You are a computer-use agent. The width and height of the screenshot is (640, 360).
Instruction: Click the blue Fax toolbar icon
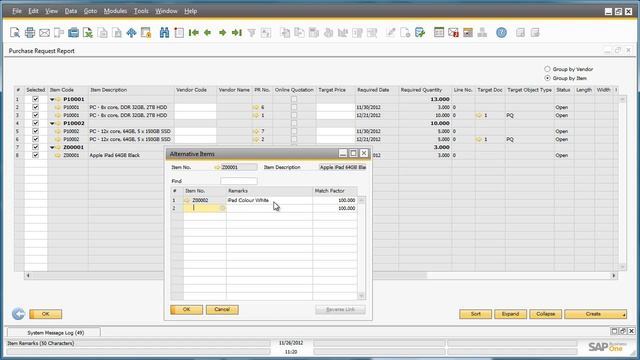click(x=73, y=33)
